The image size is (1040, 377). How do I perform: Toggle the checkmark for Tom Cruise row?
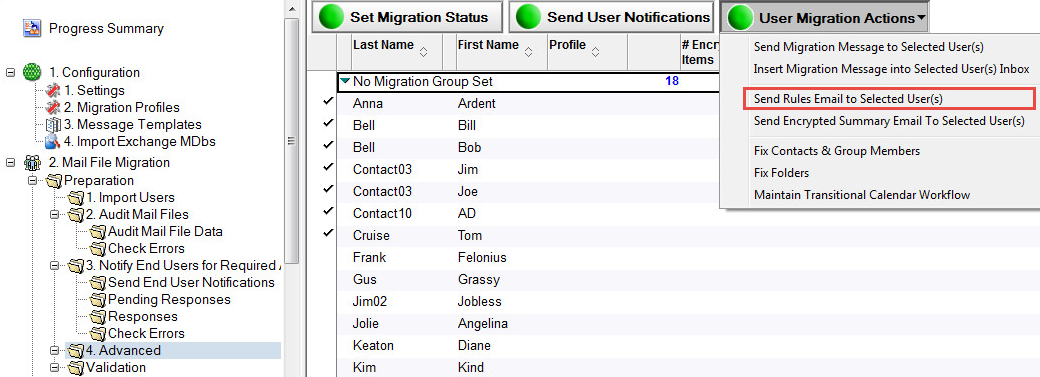pyautogui.click(x=328, y=233)
